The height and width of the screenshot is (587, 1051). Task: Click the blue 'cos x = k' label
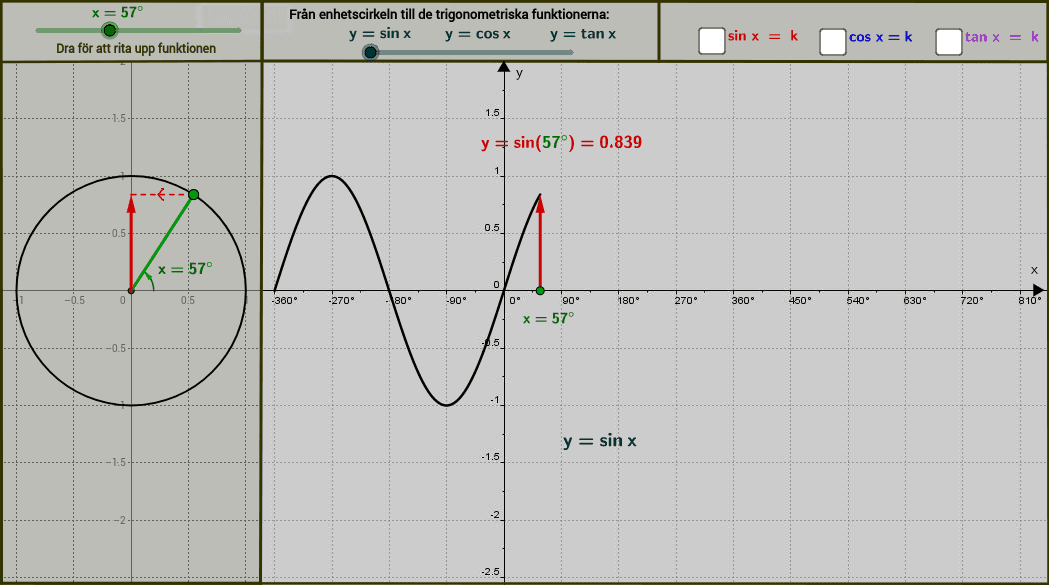pyautogui.click(x=881, y=38)
